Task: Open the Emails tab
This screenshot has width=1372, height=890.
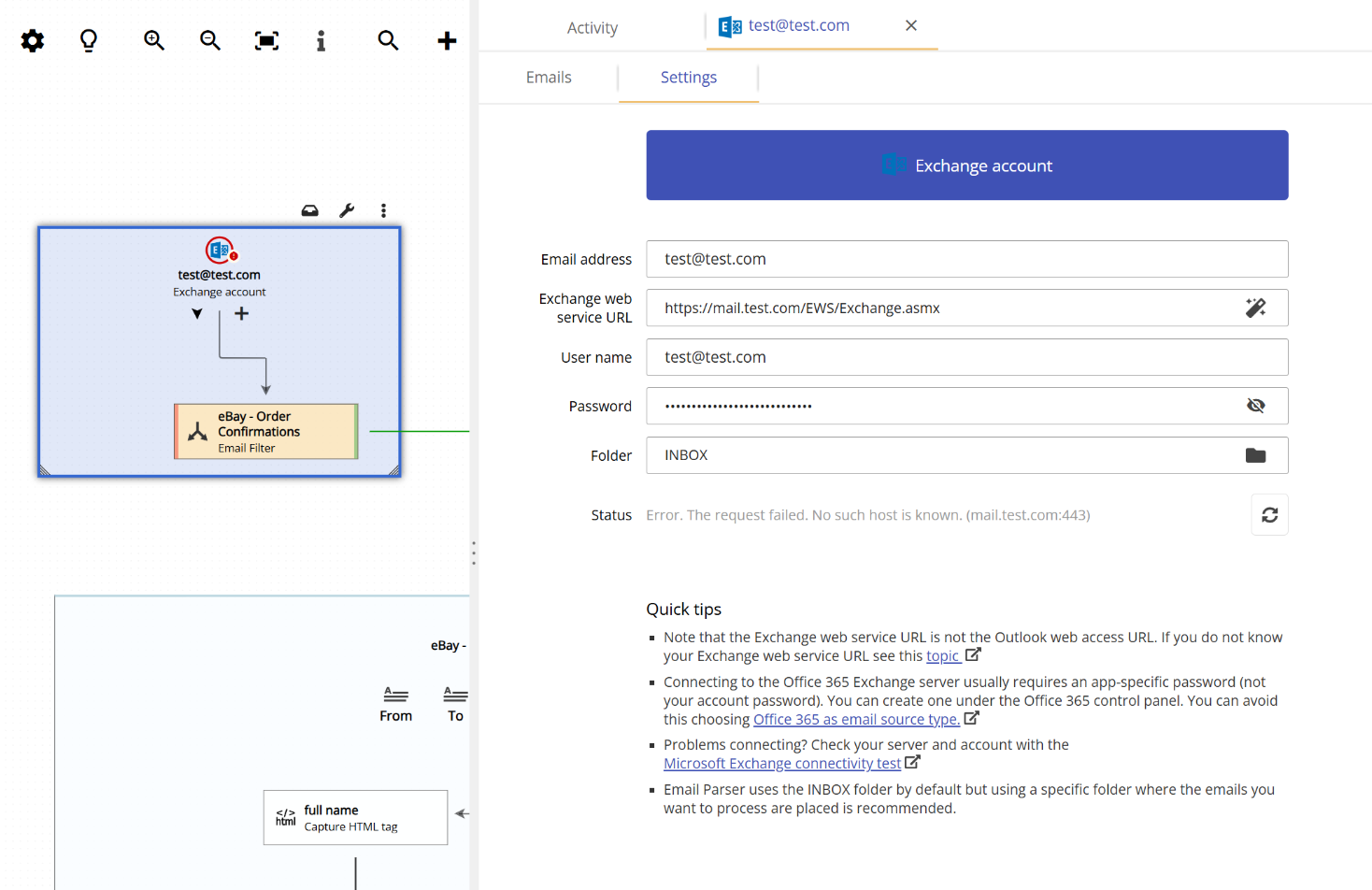Action: (549, 77)
